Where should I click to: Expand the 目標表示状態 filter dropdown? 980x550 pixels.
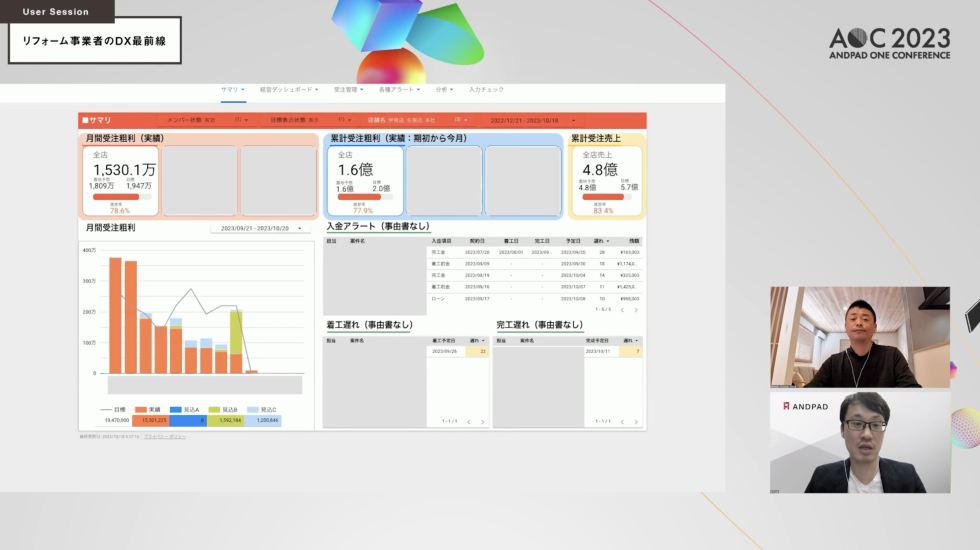click(x=311, y=120)
